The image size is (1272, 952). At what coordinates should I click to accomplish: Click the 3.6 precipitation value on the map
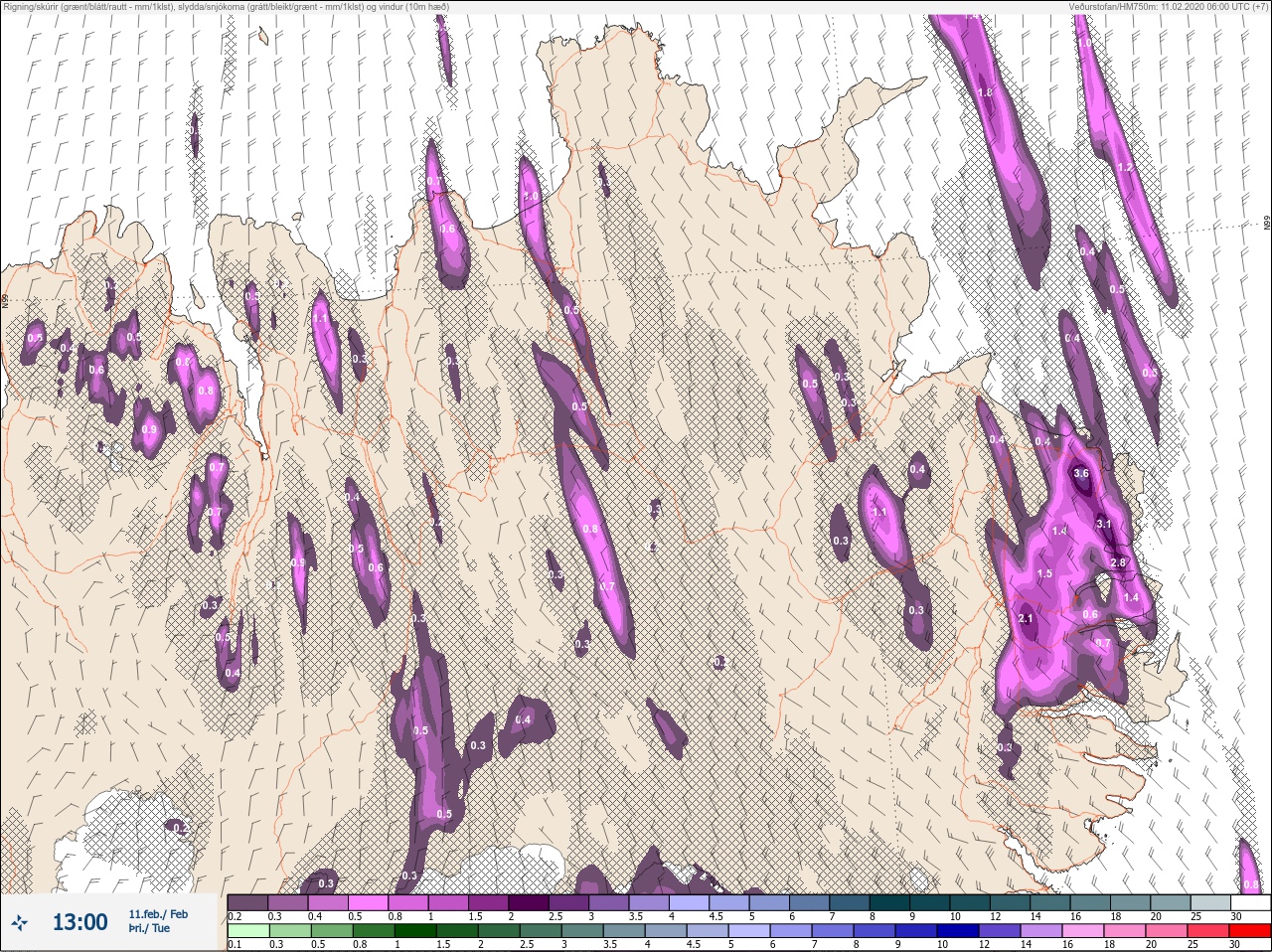coord(1082,474)
